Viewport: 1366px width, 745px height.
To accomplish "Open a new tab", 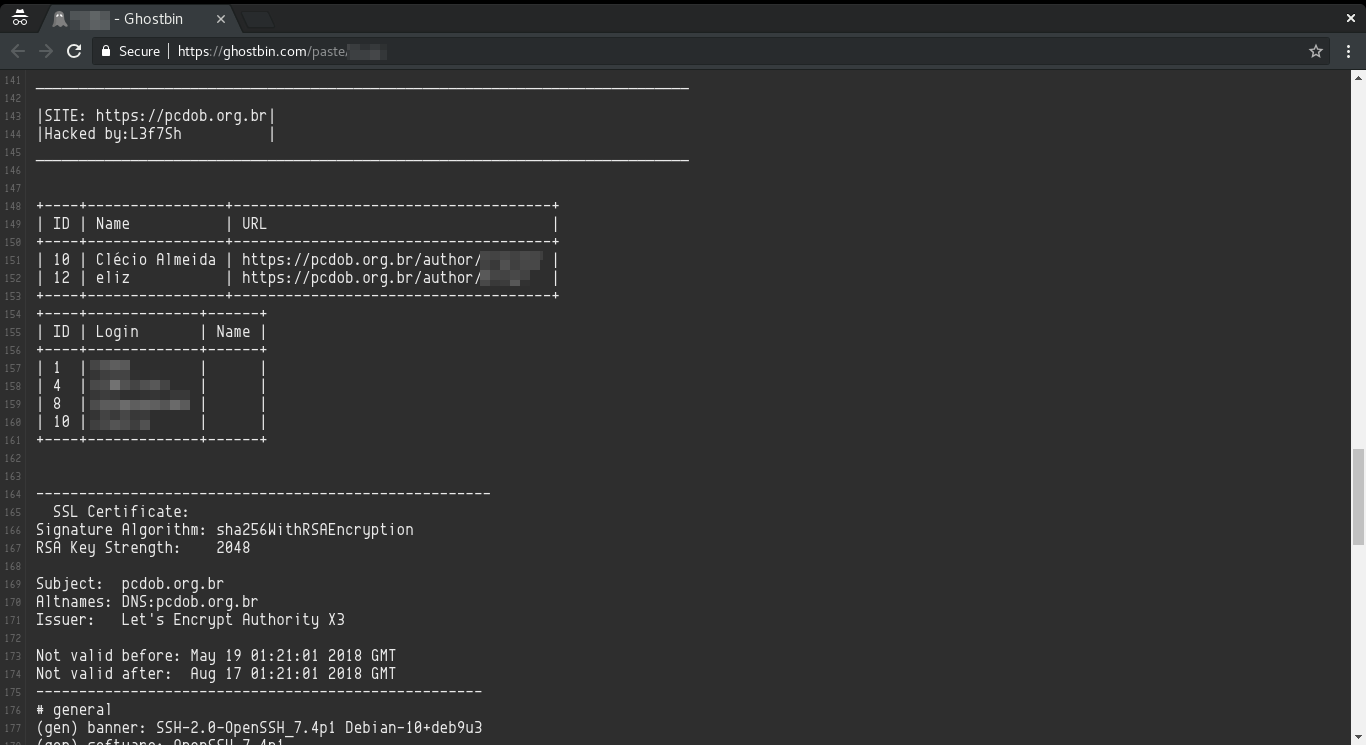I will [257, 19].
